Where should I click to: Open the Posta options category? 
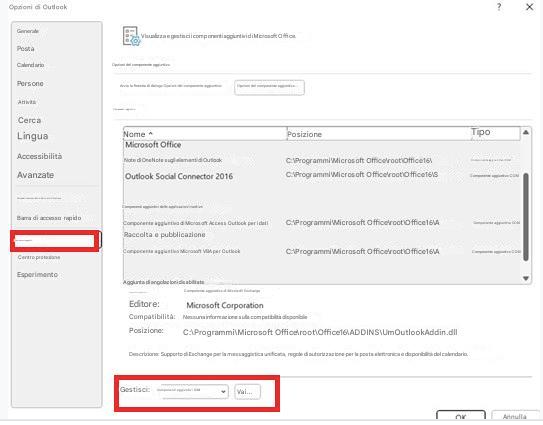(x=26, y=49)
